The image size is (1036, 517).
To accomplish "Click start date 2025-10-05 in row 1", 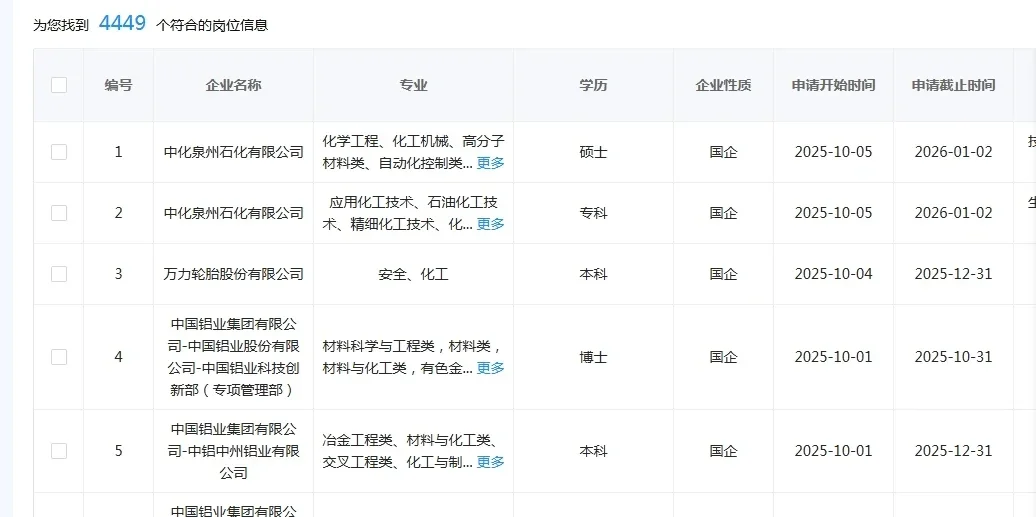I will pos(833,152).
